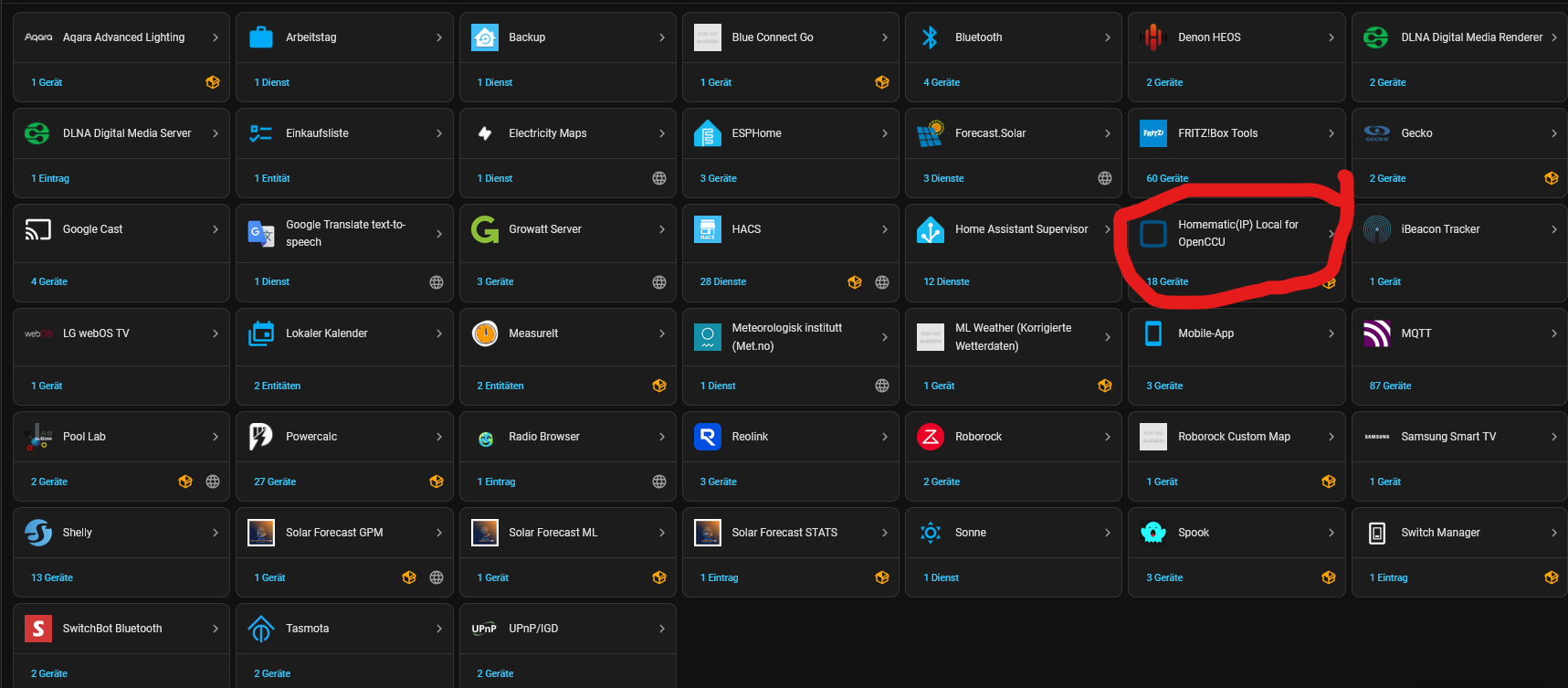Image resolution: width=1568 pixels, height=688 pixels.
Task: Click the ESPHome integration icon
Action: (708, 133)
